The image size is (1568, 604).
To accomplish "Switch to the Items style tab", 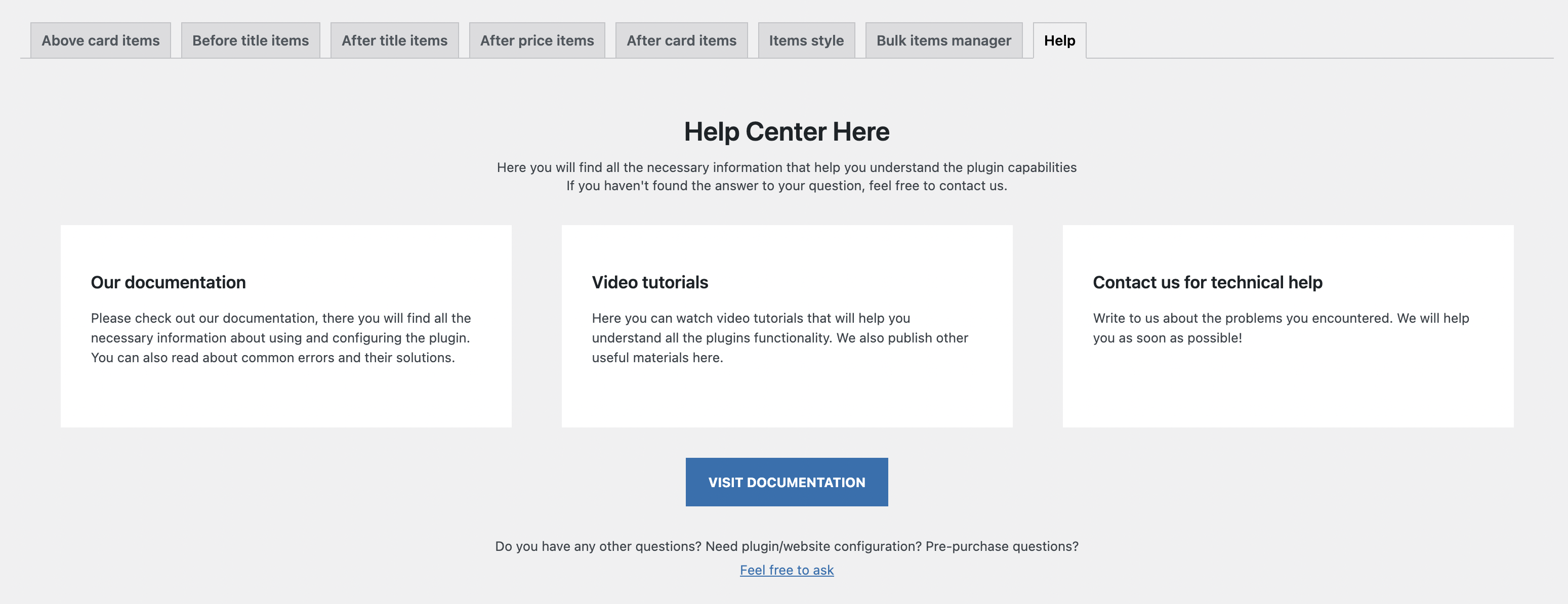I will click(x=806, y=41).
